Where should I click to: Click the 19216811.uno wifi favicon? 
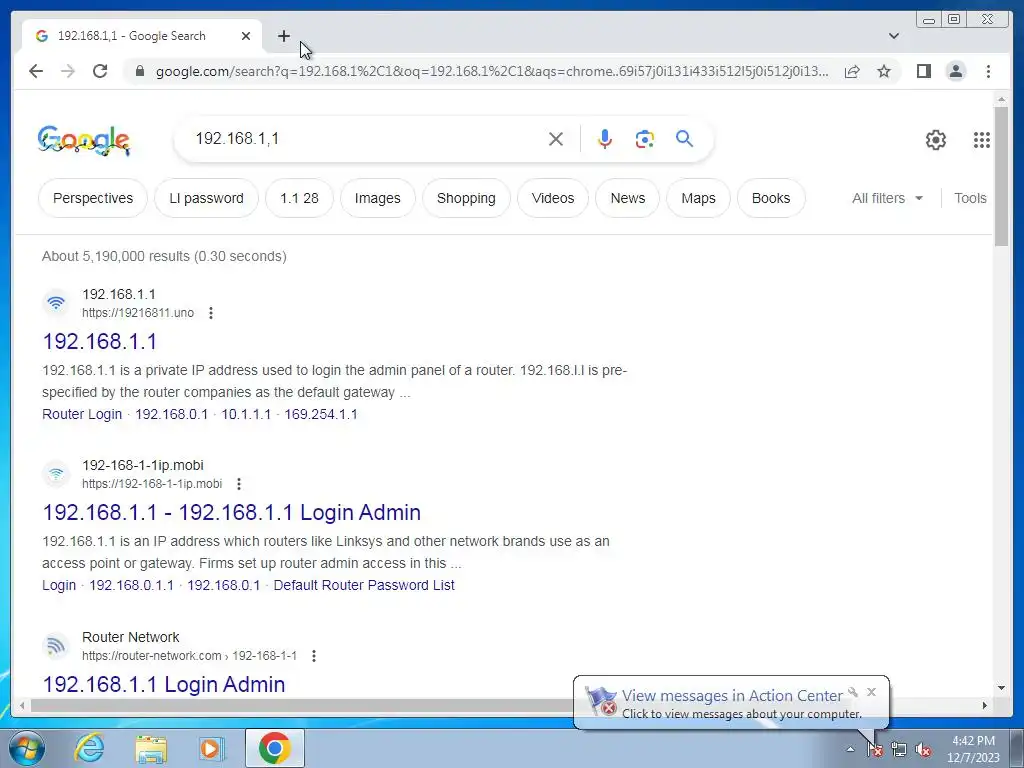56,303
